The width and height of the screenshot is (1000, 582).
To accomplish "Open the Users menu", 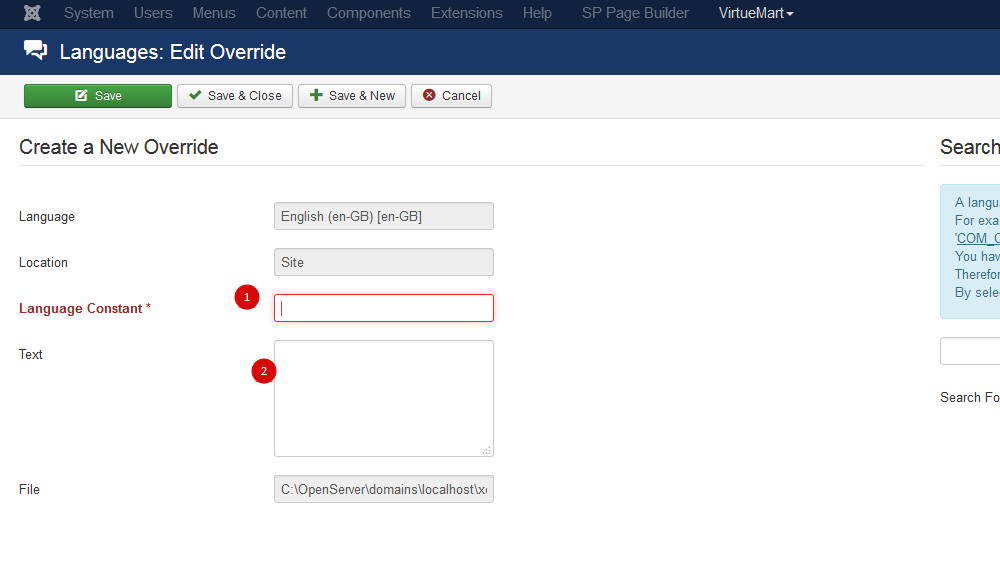I will coord(153,13).
